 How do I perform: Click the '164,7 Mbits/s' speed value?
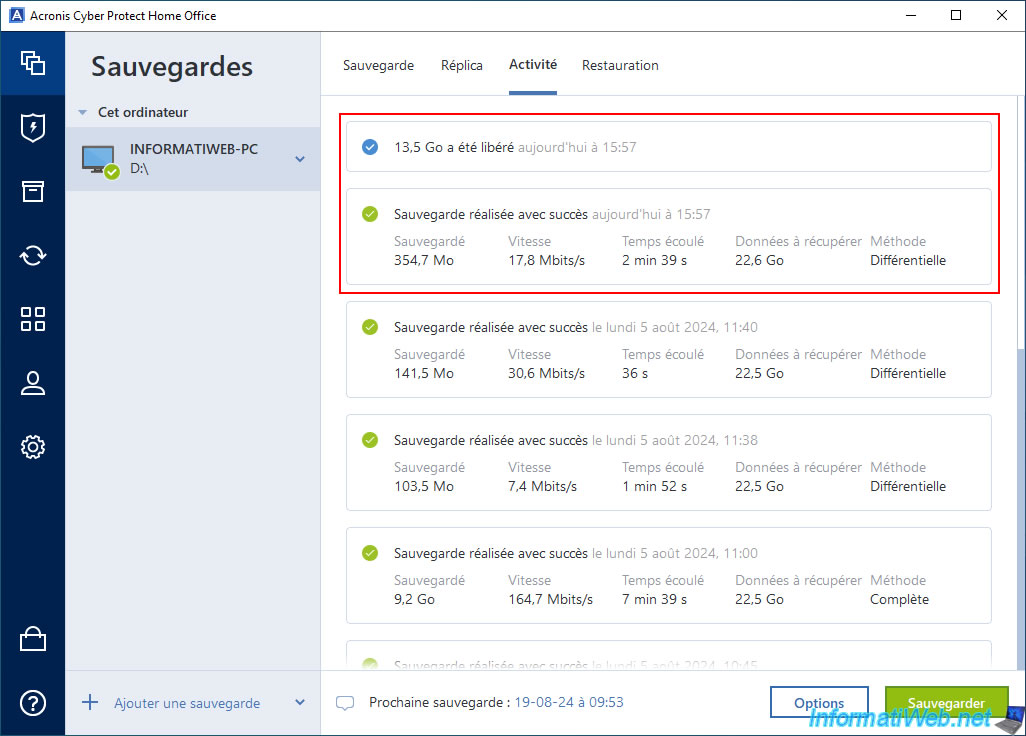pyautogui.click(x=550, y=600)
